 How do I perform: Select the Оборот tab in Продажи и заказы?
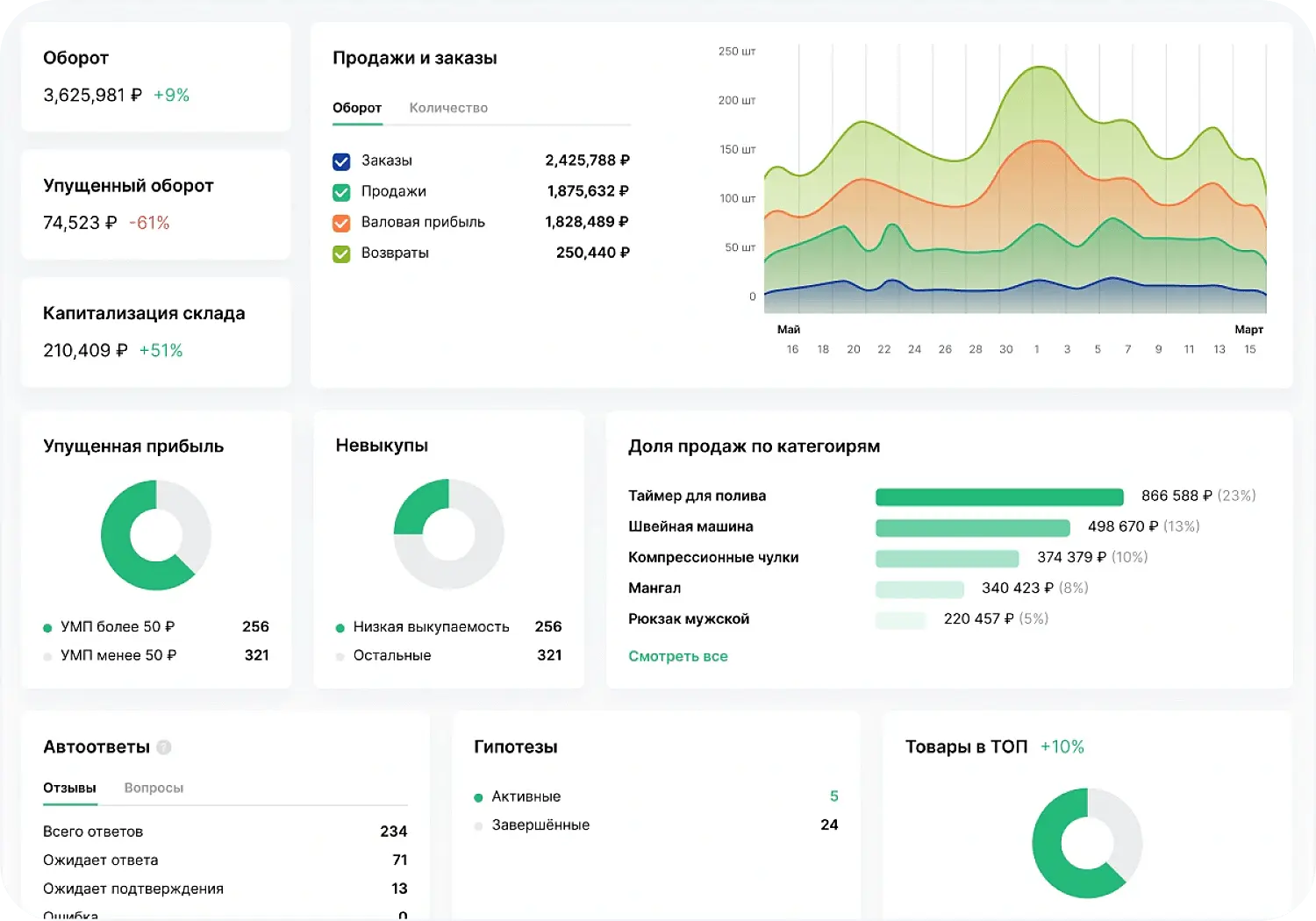[x=356, y=107]
